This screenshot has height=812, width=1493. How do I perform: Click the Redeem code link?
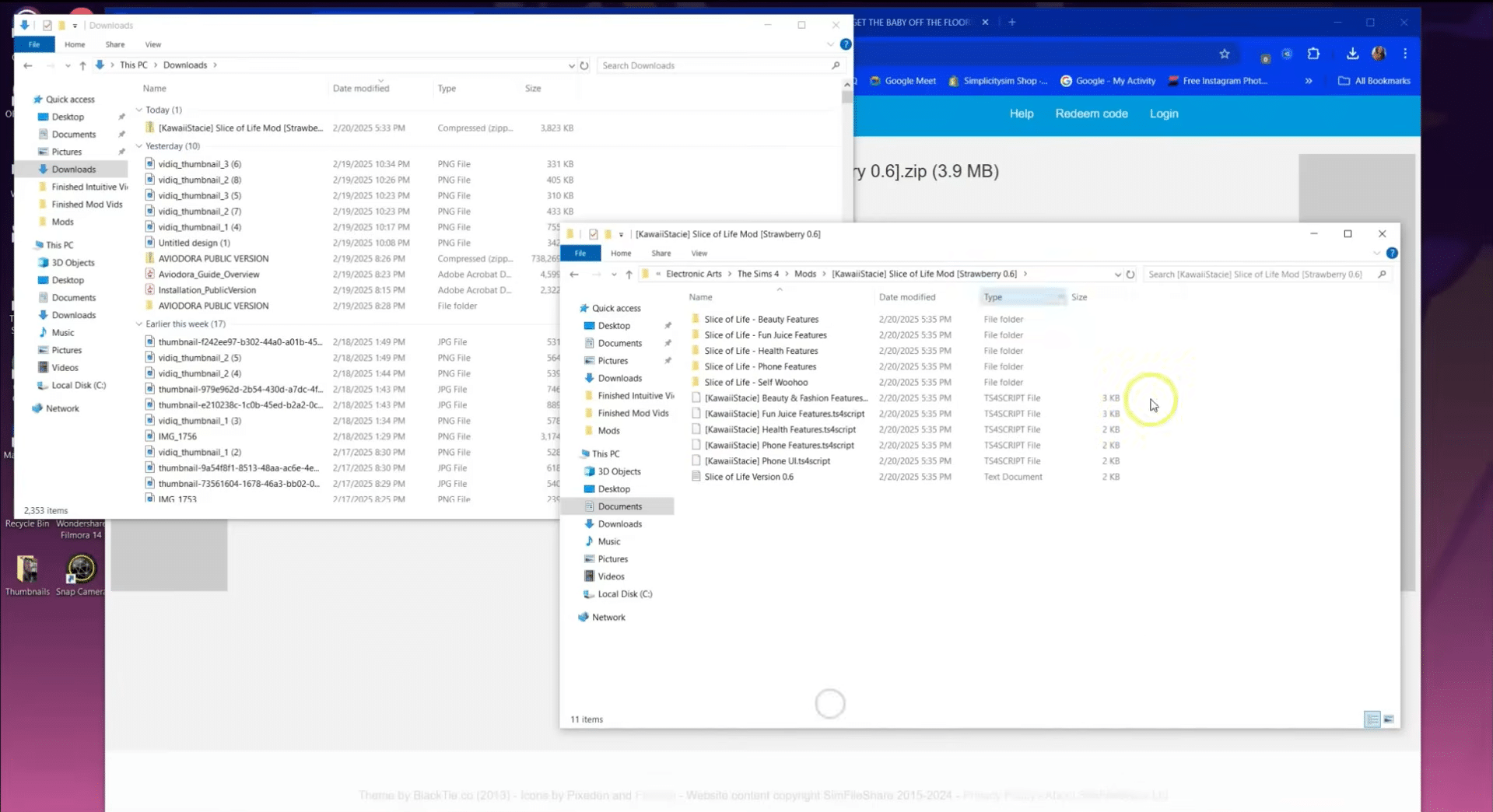[1091, 114]
